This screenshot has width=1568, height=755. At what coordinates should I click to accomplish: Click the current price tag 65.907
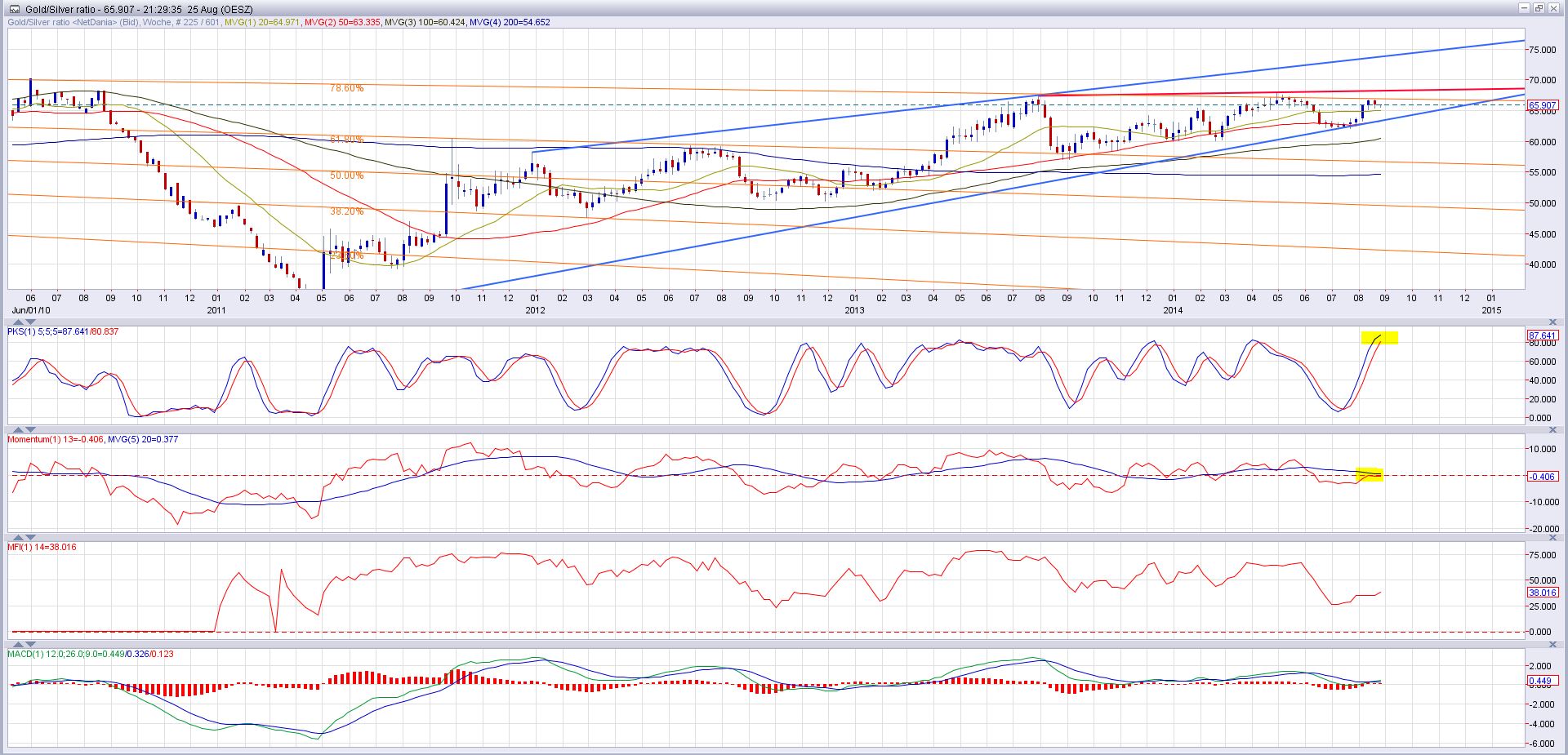pyautogui.click(x=1542, y=105)
